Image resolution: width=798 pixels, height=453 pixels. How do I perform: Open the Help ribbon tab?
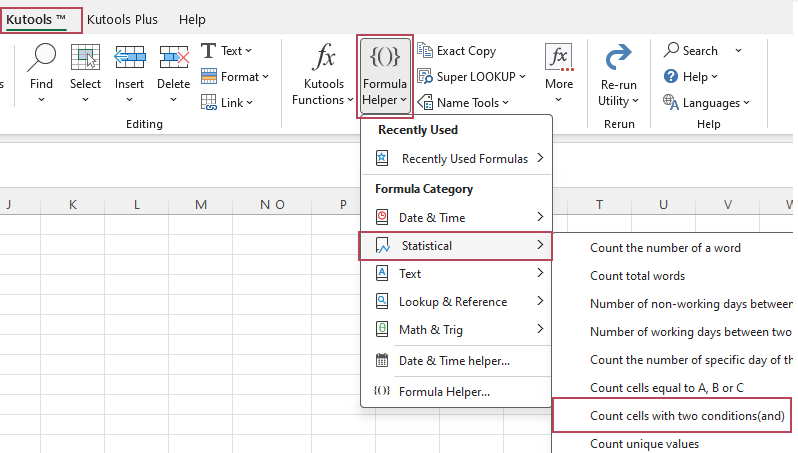point(192,20)
